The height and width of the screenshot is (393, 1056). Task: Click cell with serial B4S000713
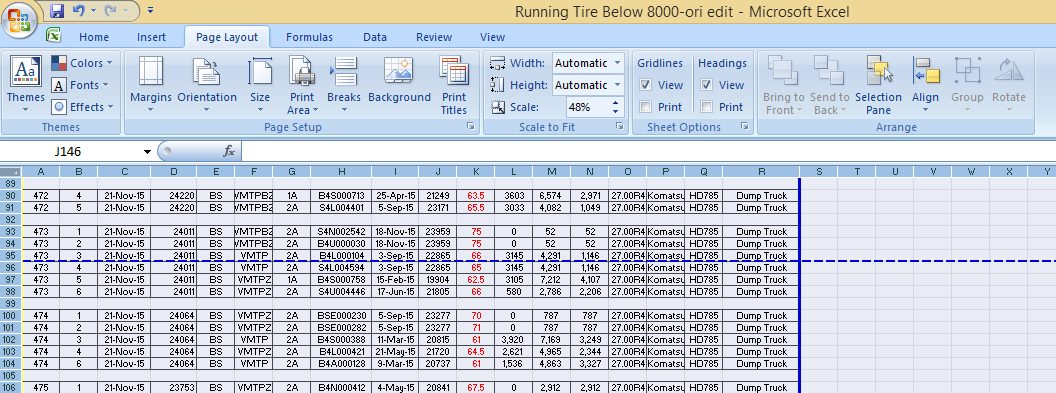pyautogui.click(x=341, y=196)
